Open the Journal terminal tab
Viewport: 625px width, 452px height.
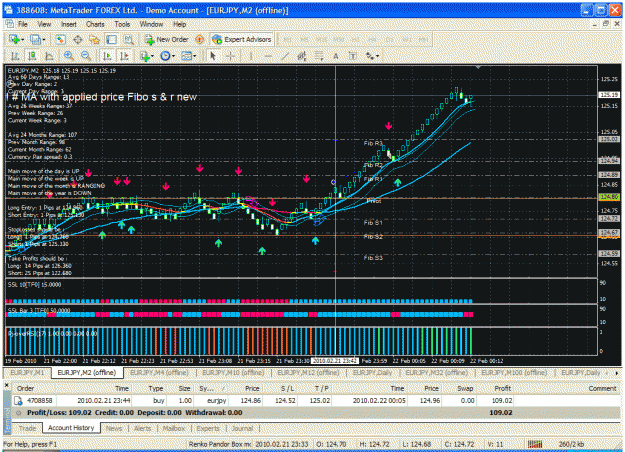click(242, 428)
